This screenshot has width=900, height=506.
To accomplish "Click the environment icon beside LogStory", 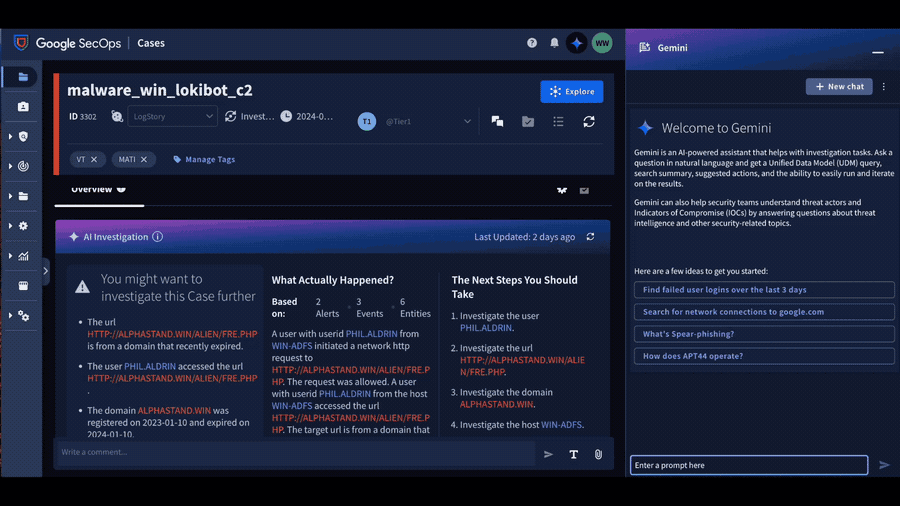I will 117,116.
